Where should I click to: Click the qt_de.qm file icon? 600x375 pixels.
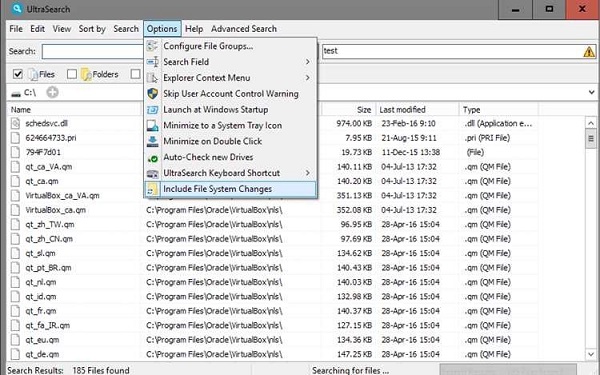tap(15, 354)
